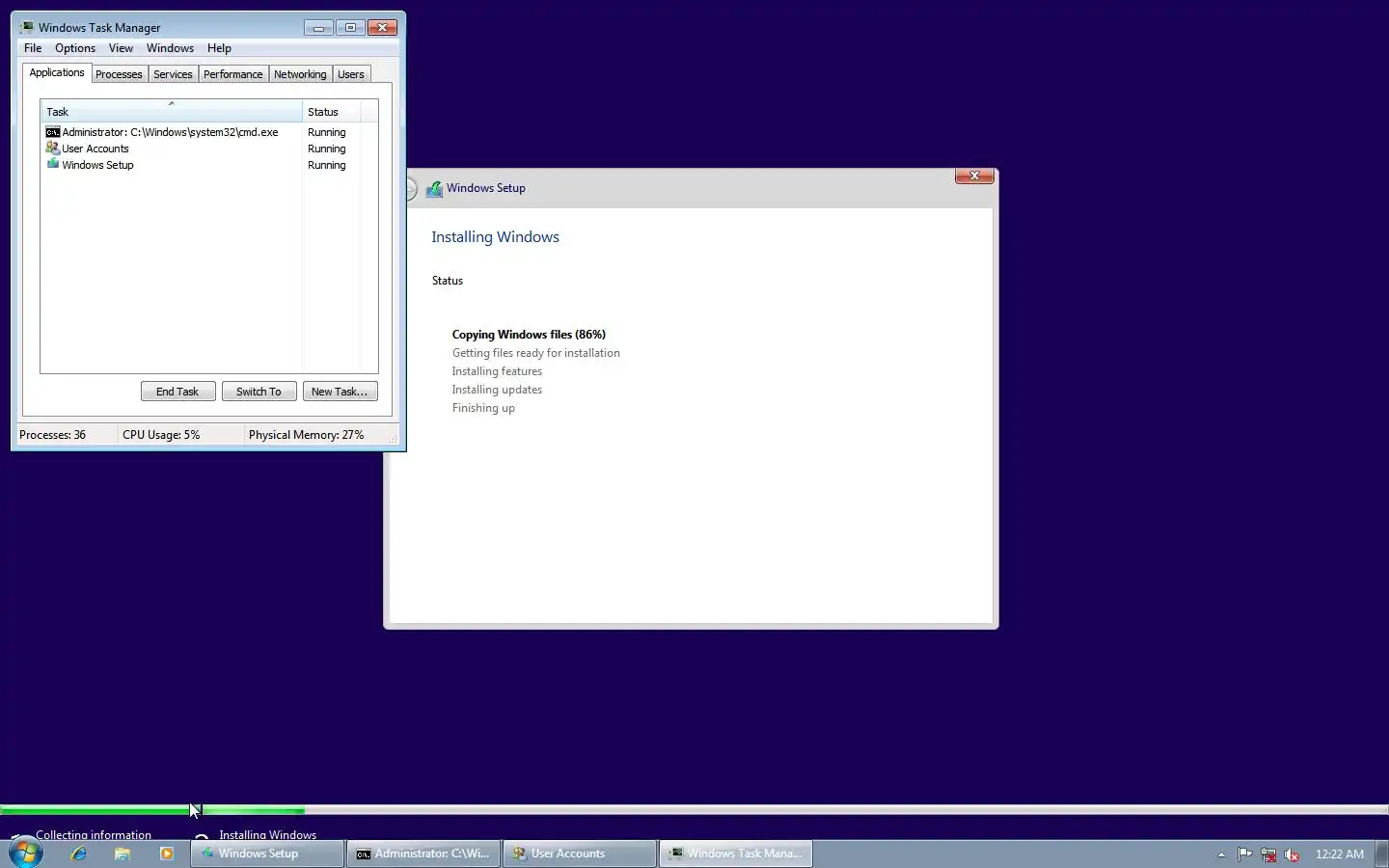The height and width of the screenshot is (868, 1389).
Task: Click Action Center flag tray icon
Action: point(1245,854)
